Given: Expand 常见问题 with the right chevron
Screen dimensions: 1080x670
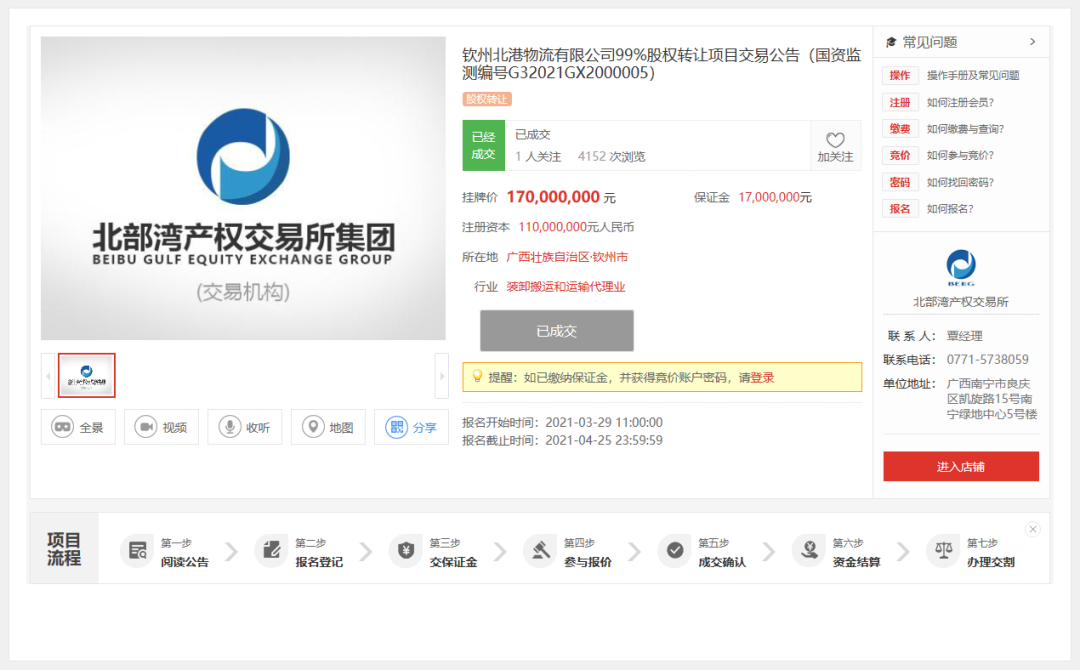Looking at the screenshot, I should (1032, 42).
